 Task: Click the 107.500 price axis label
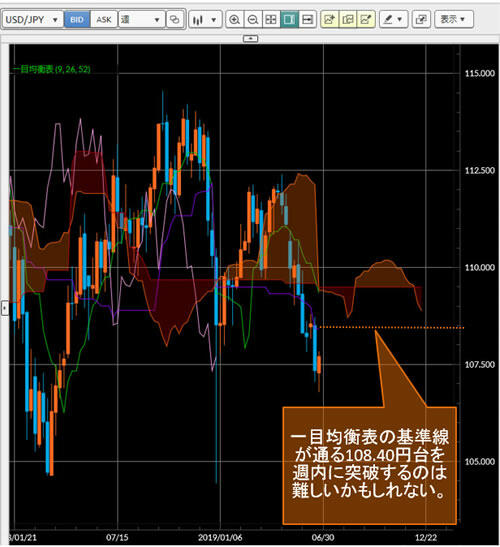[480, 365]
